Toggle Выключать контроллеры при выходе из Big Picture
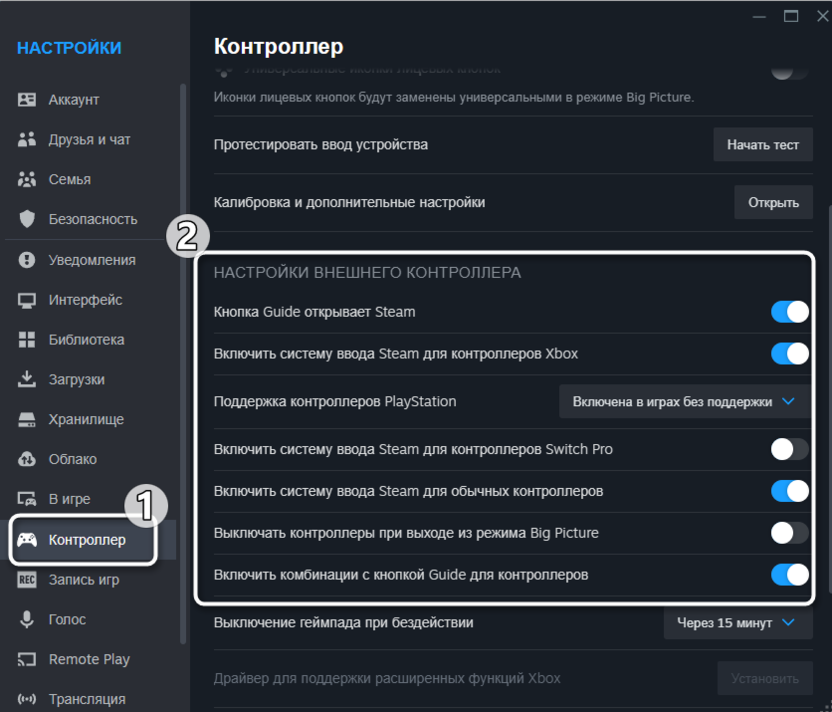The width and height of the screenshot is (832, 712). pos(789,533)
